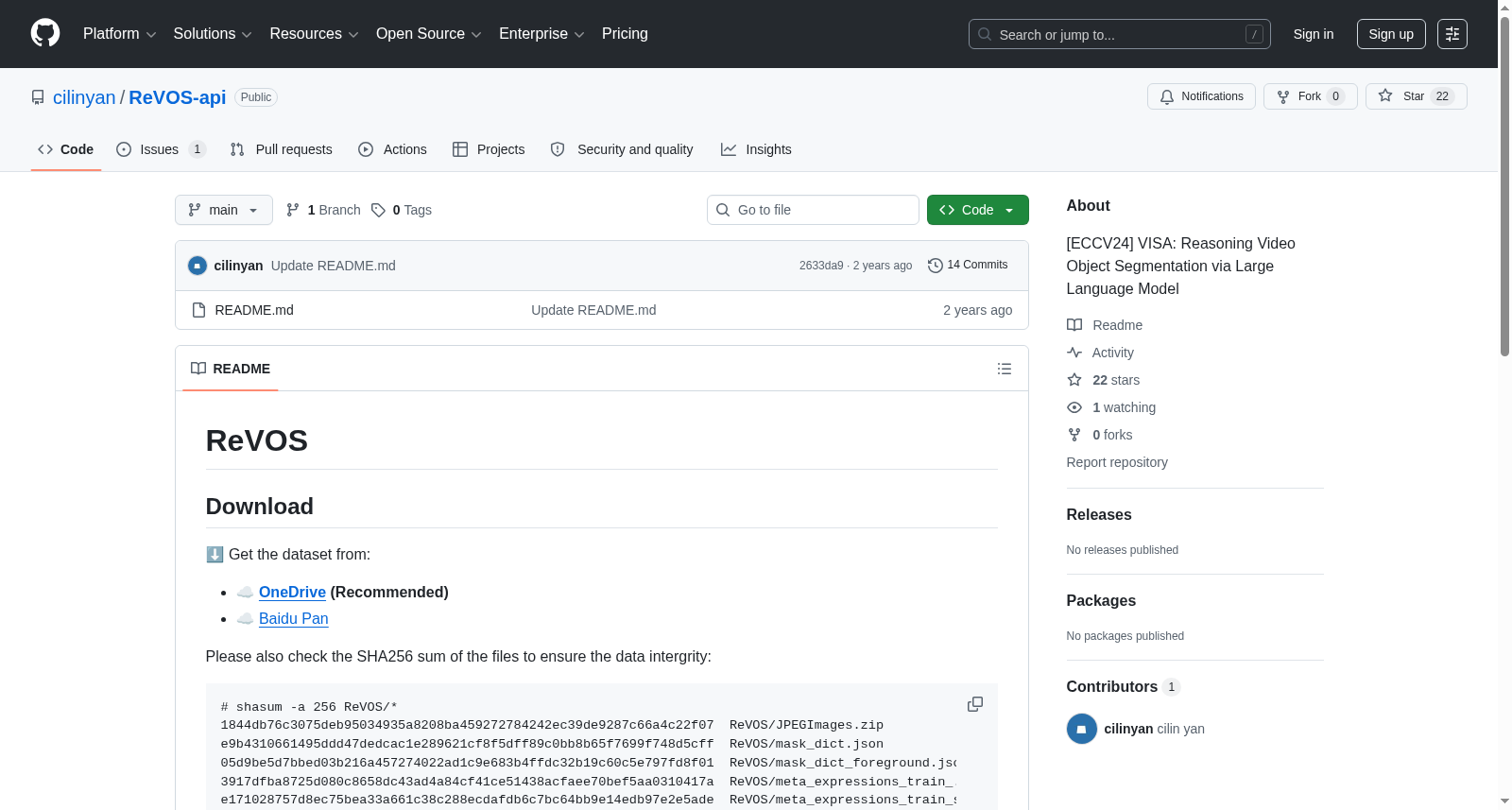Expand the Resources menu
Viewport: 1512px width, 810px height.
314,34
